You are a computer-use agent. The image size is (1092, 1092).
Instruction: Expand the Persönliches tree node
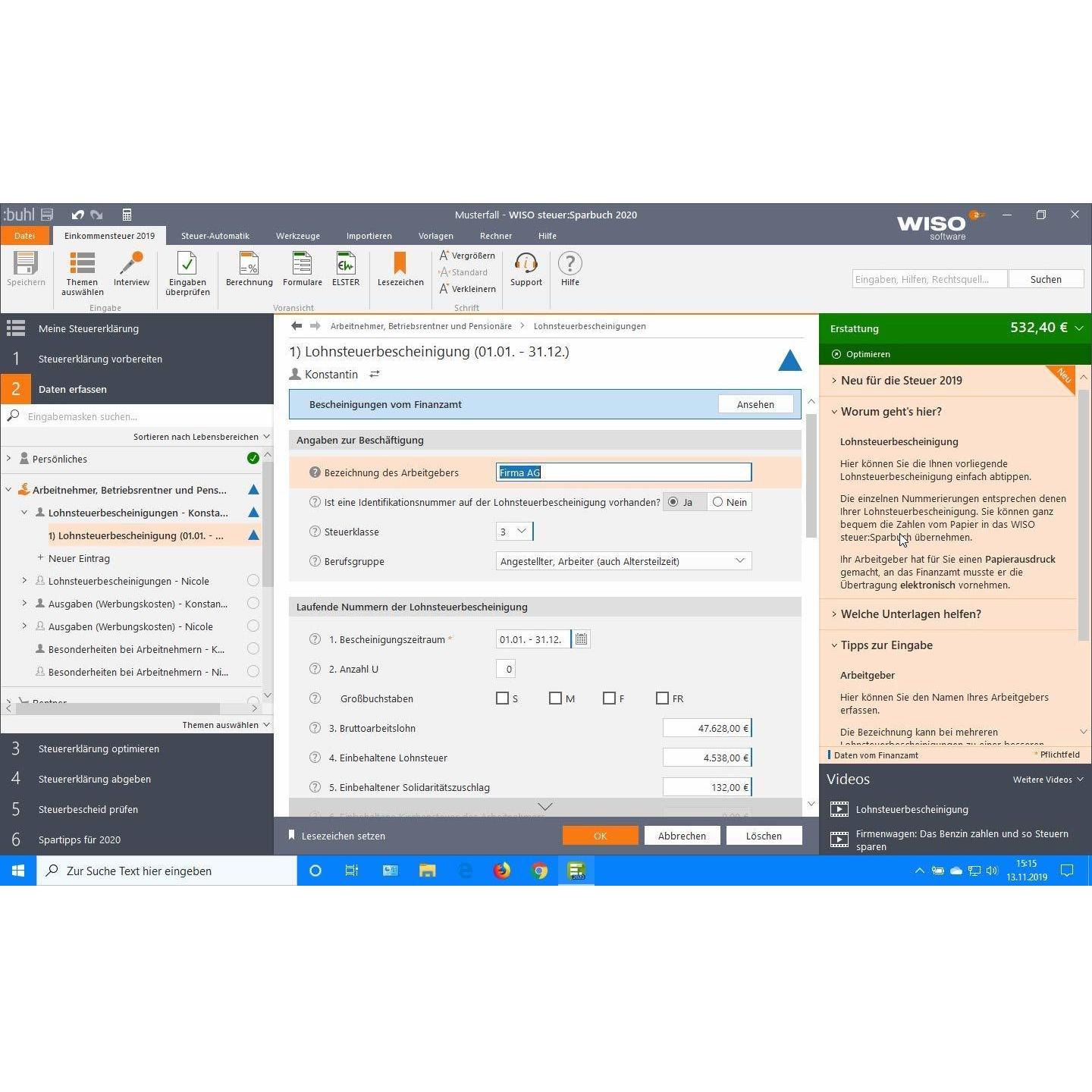pyautogui.click(x=9, y=458)
